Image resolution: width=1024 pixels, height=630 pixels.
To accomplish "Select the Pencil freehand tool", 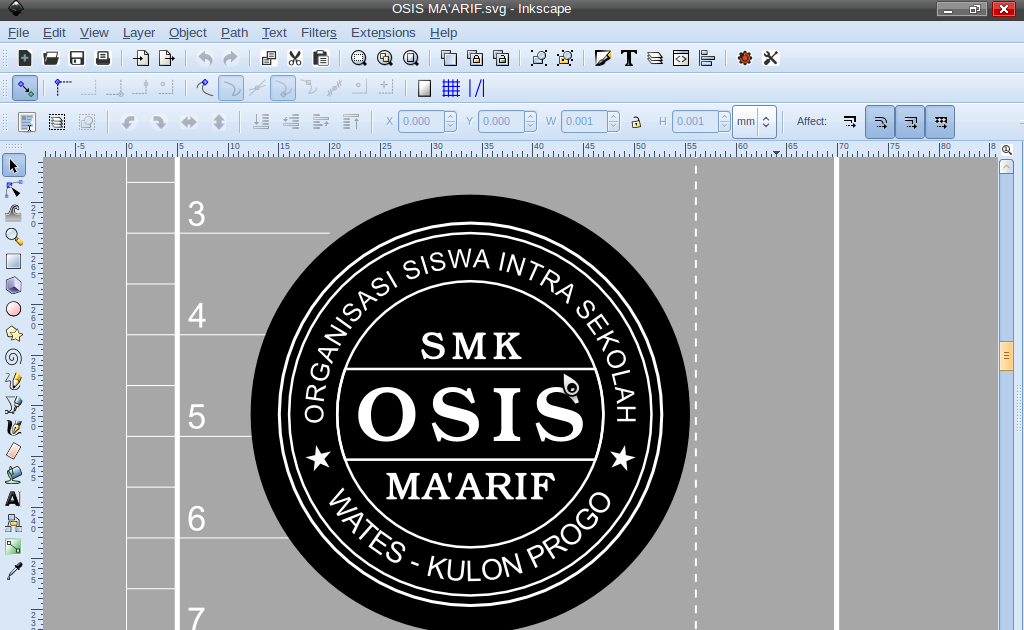I will pos(13,381).
